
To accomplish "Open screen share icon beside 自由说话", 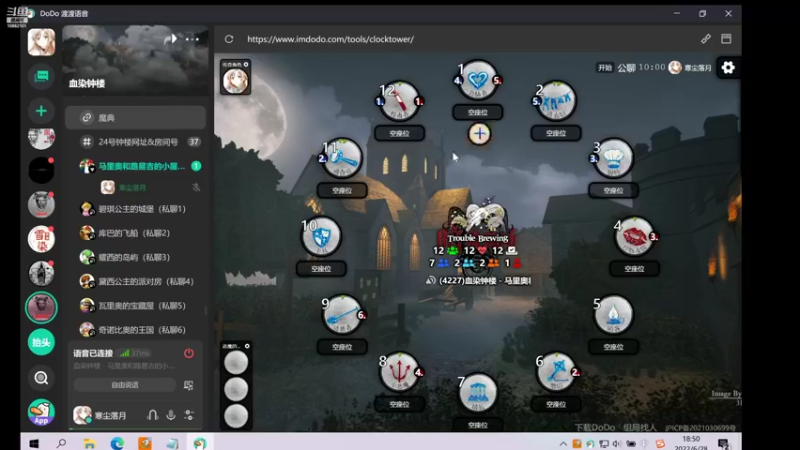I will [188, 385].
